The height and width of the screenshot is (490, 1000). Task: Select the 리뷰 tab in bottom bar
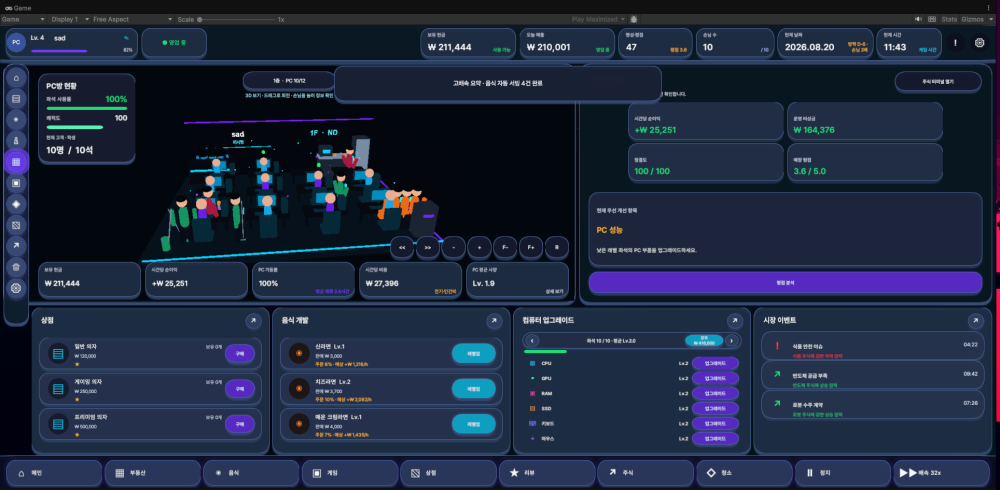[547, 473]
